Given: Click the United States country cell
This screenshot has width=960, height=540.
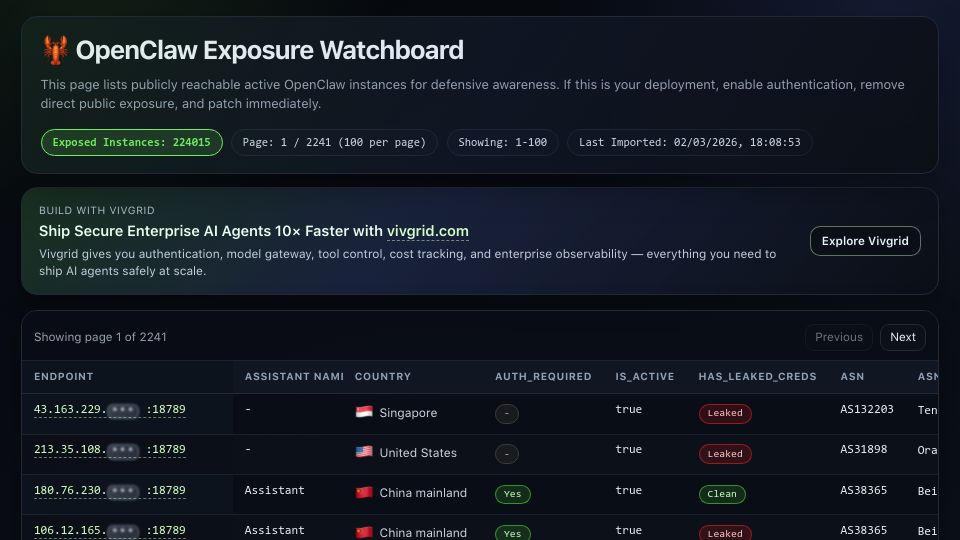Looking at the screenshot, I should tap(406, 452).
